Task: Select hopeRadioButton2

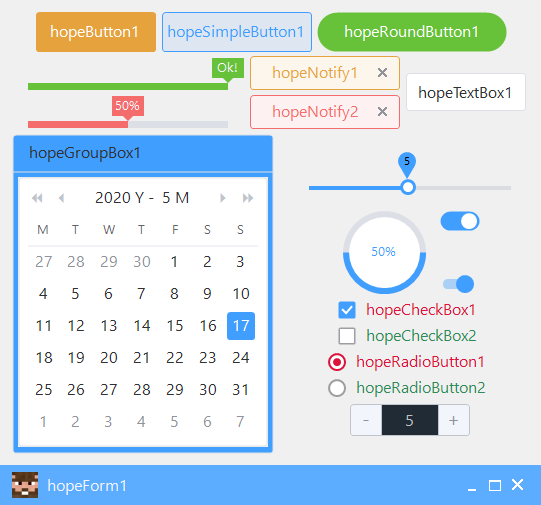Action: (337, 388)
